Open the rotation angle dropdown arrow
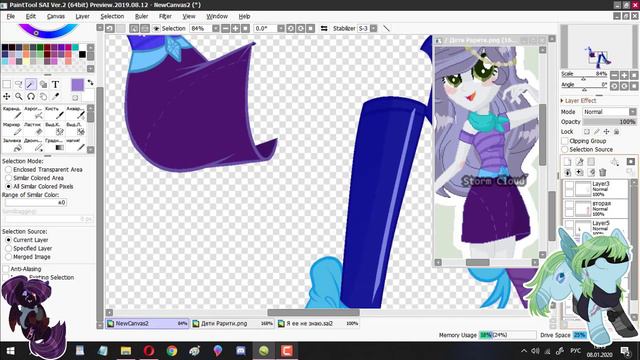 [x=281, y=29]
